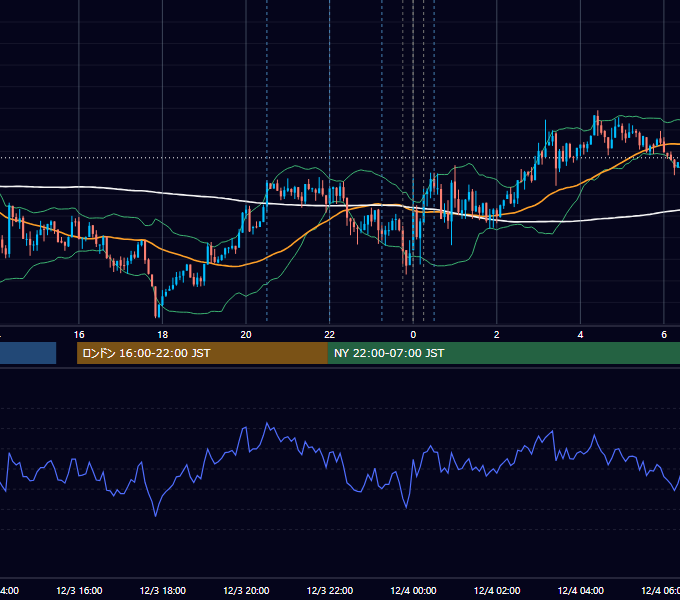Viewport: 680px width, 600px height.
Task: Select the "20" hour label on upper axis
Action: coord(246,335)
